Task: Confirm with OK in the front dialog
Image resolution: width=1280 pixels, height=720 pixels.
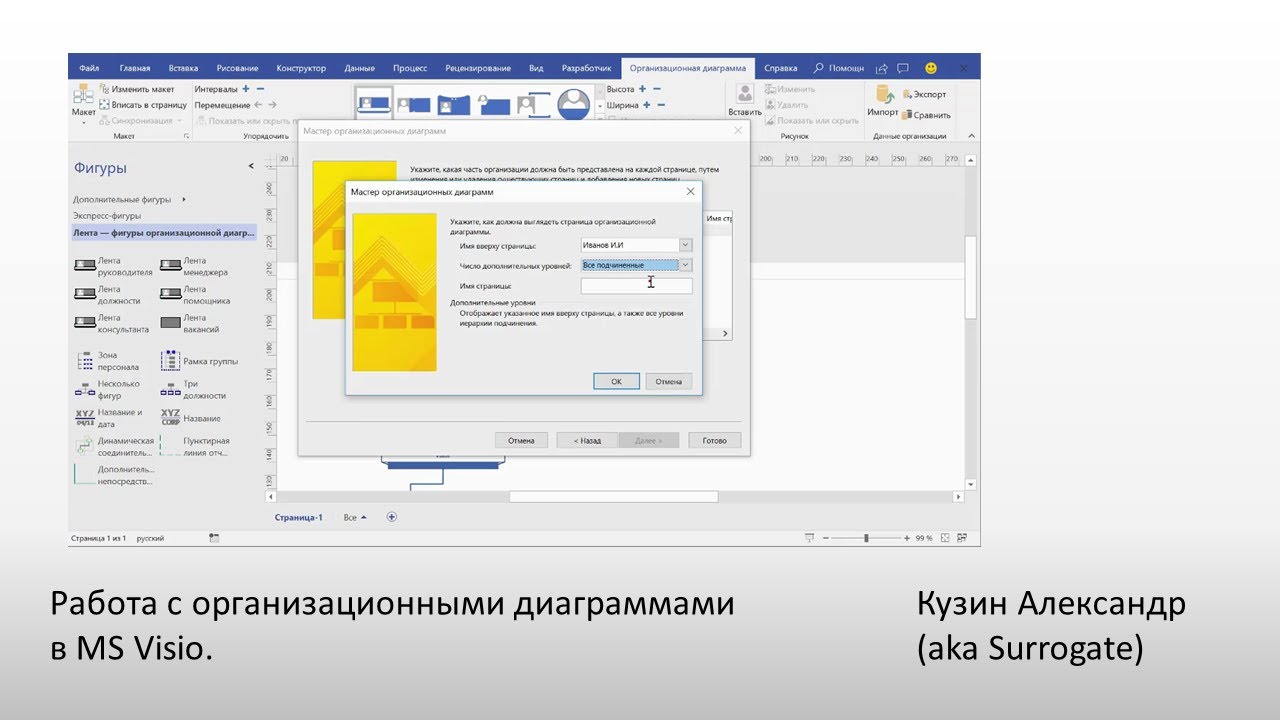Action: (616, 381)
